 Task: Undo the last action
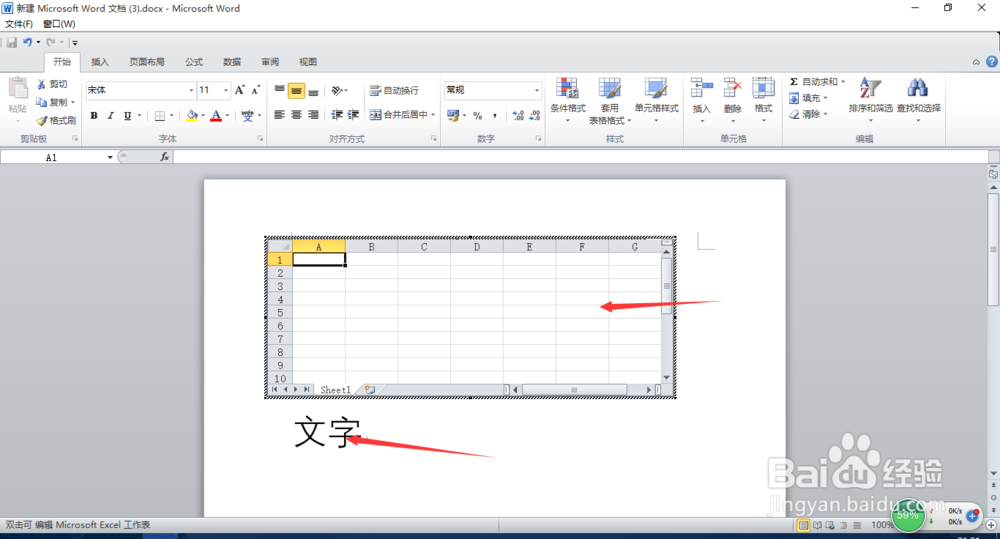pos(27,42)
